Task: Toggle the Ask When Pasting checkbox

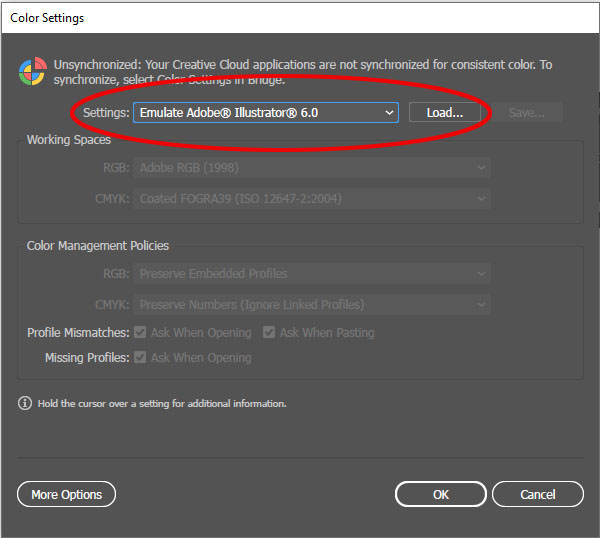Action: coord(270,333)
